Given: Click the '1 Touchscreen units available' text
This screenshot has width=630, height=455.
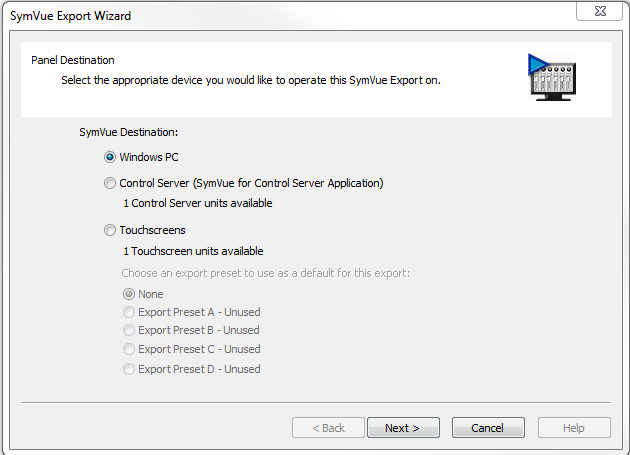Looking at the screenshot, I should point(193,251).
